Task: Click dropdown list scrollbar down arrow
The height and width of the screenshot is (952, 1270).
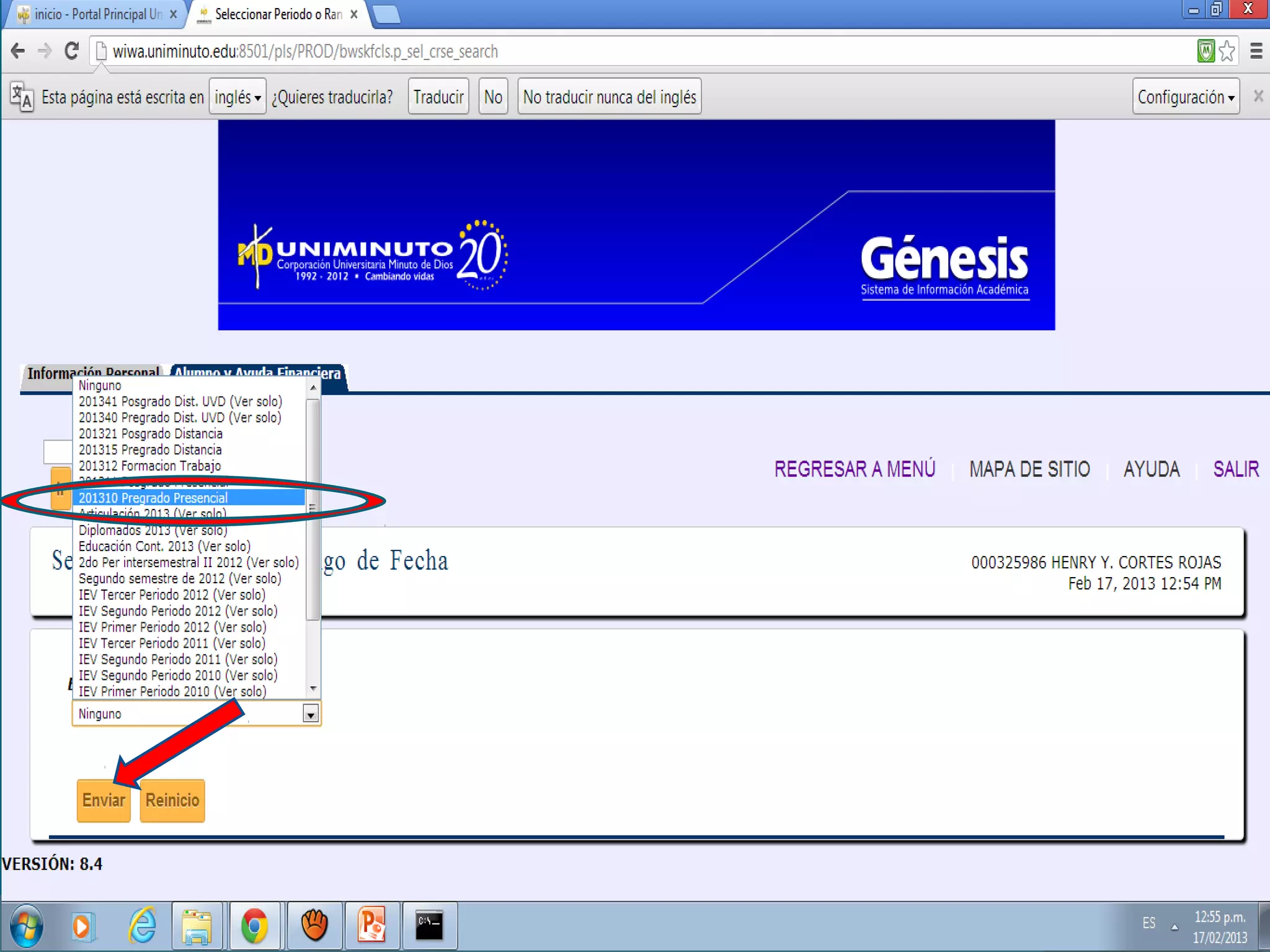Action: click(x=313, y=689)
